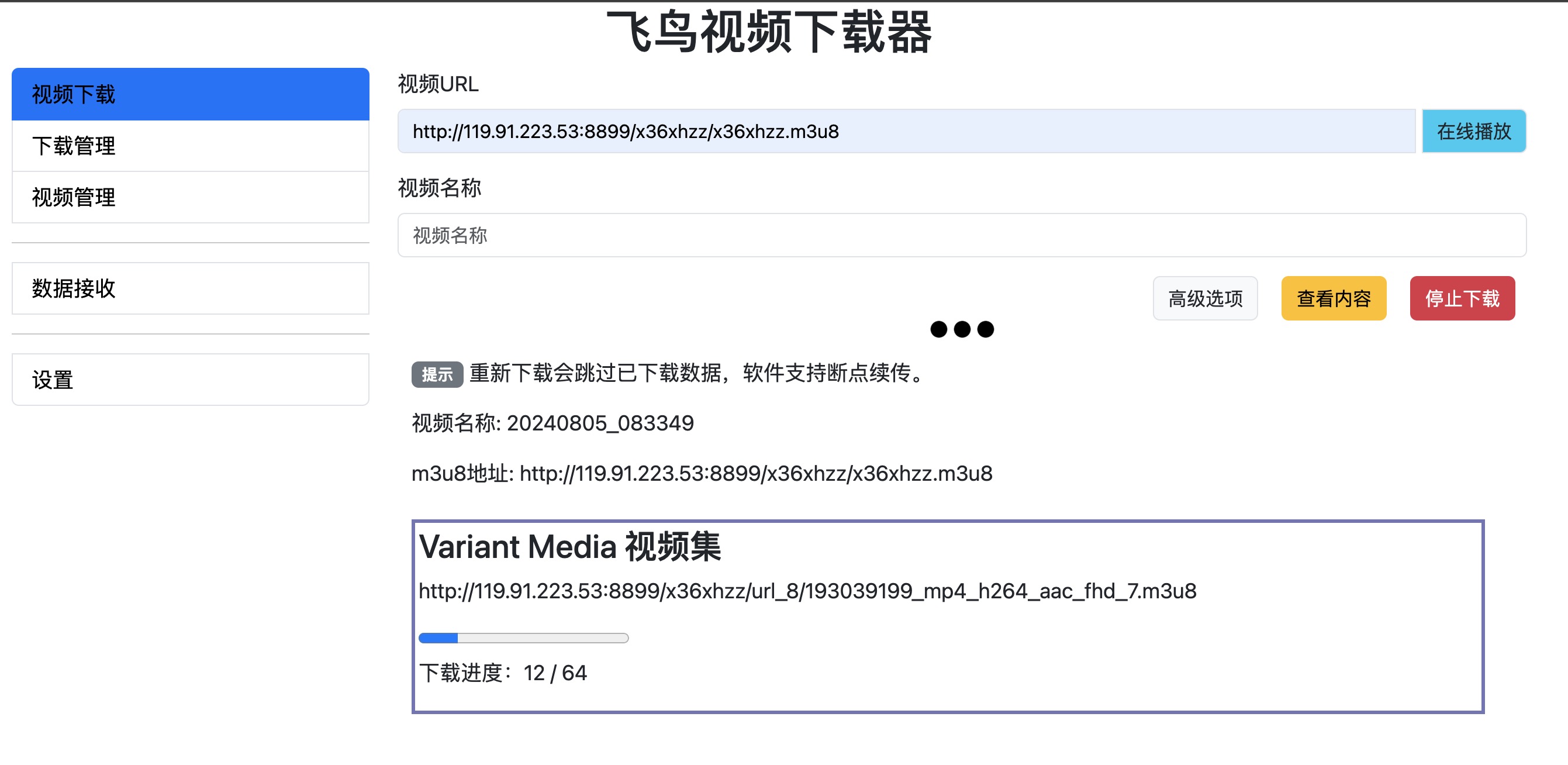Open the 下载管理 section
The image size is (1568, 765).
(190, 146)
